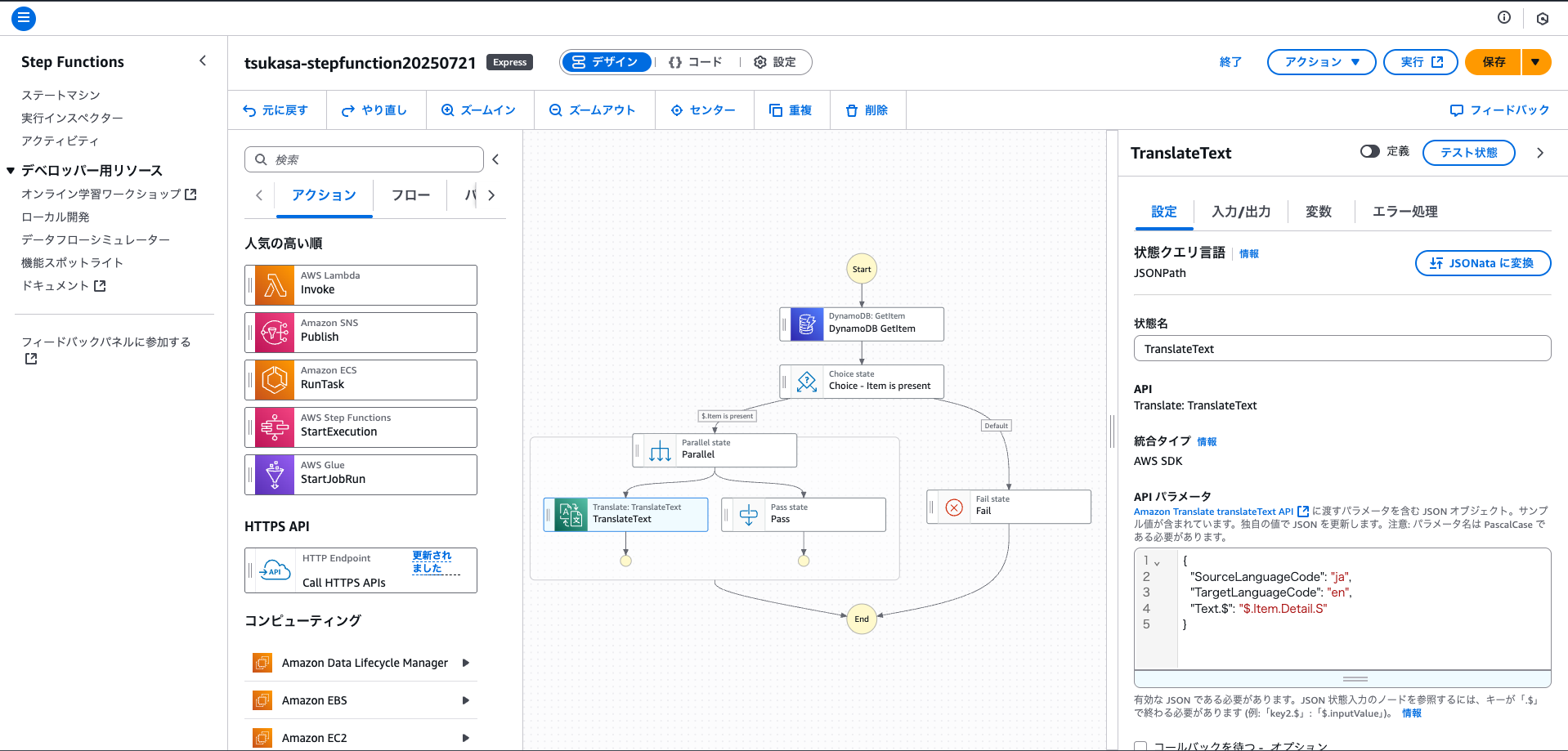Open アクティビティ in the sidebar

pyautogui.click(x=60, y=141)
